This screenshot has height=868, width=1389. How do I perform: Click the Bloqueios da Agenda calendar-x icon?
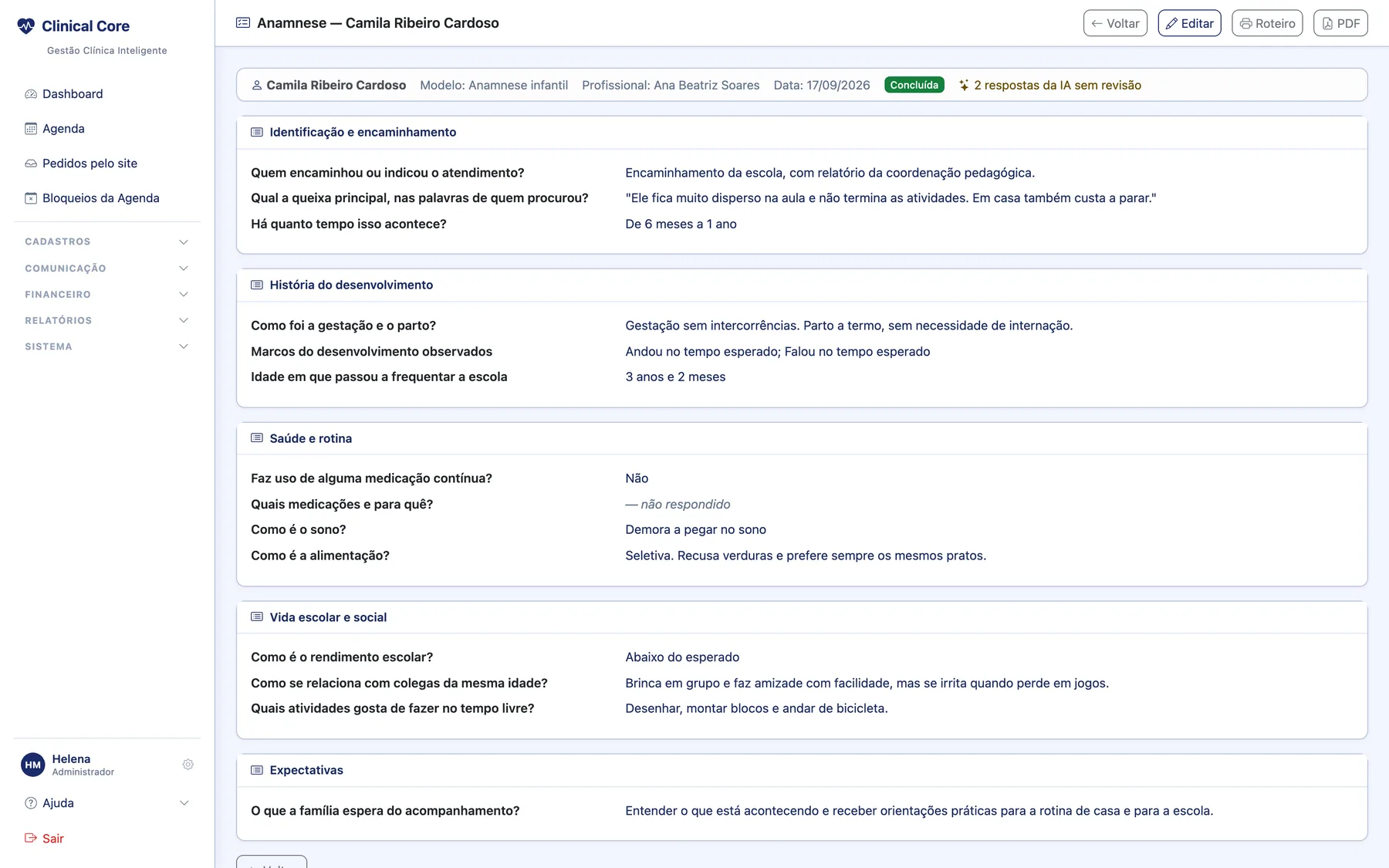pos(31,198)
